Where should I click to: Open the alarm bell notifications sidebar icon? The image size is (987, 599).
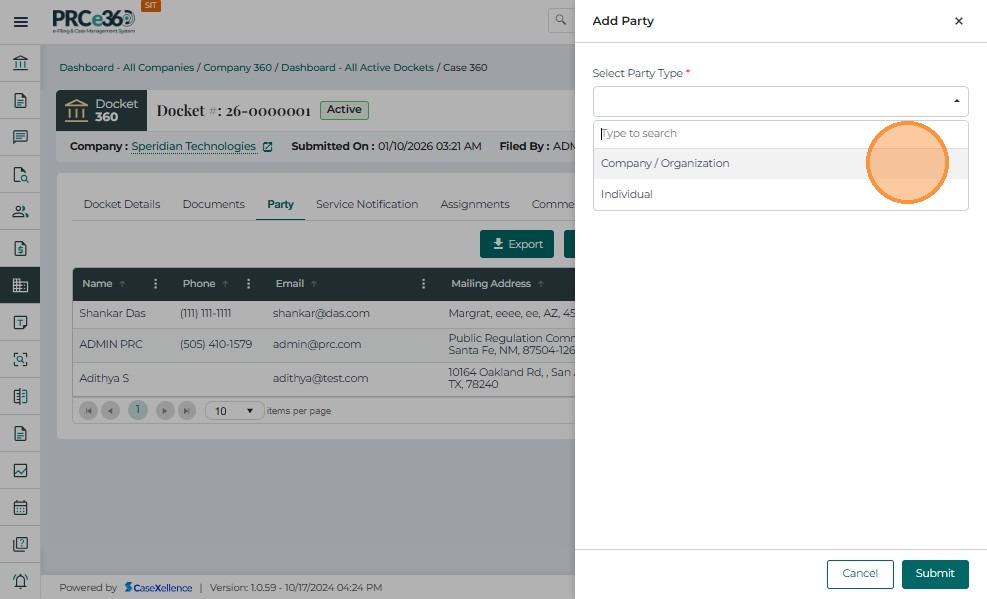20,581
